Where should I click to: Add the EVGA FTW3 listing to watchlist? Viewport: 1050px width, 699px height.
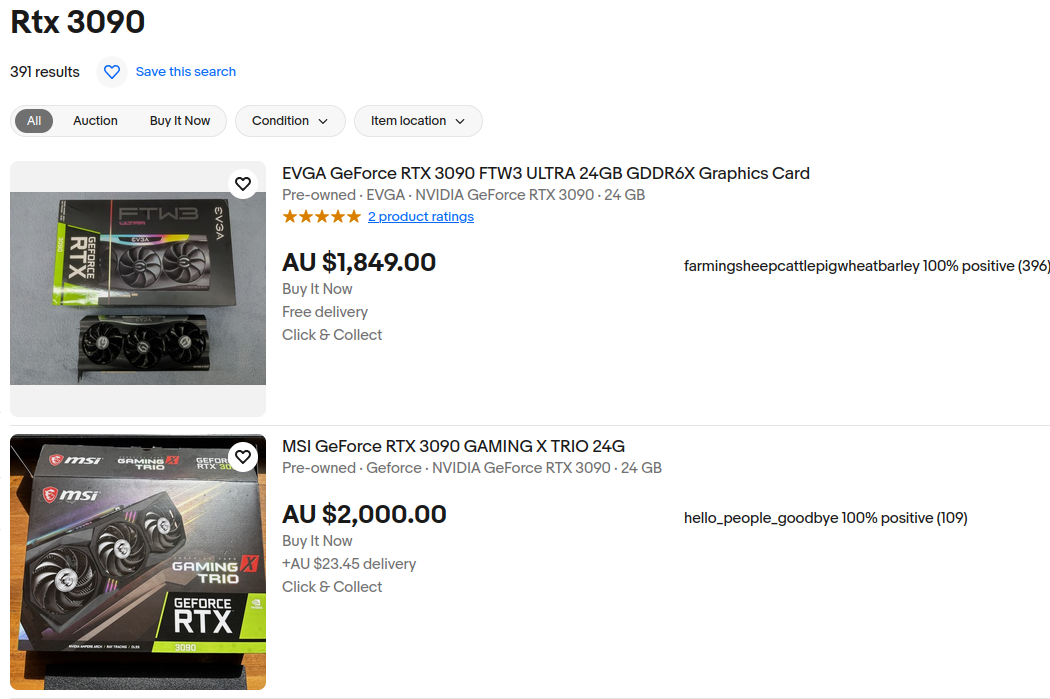point(243,183)
